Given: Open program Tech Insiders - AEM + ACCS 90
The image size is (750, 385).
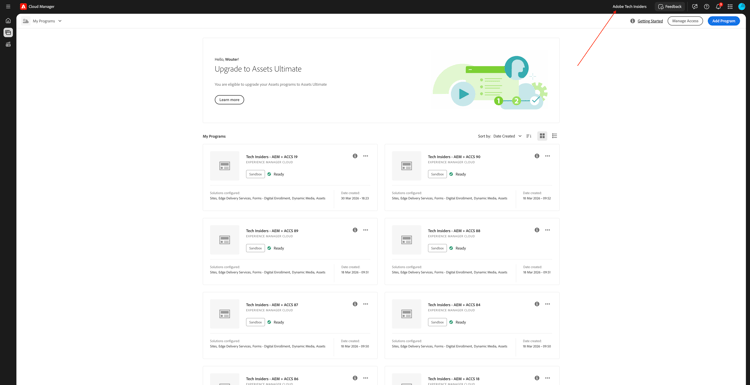Looking at the screenshot, I should pos(454,157).
